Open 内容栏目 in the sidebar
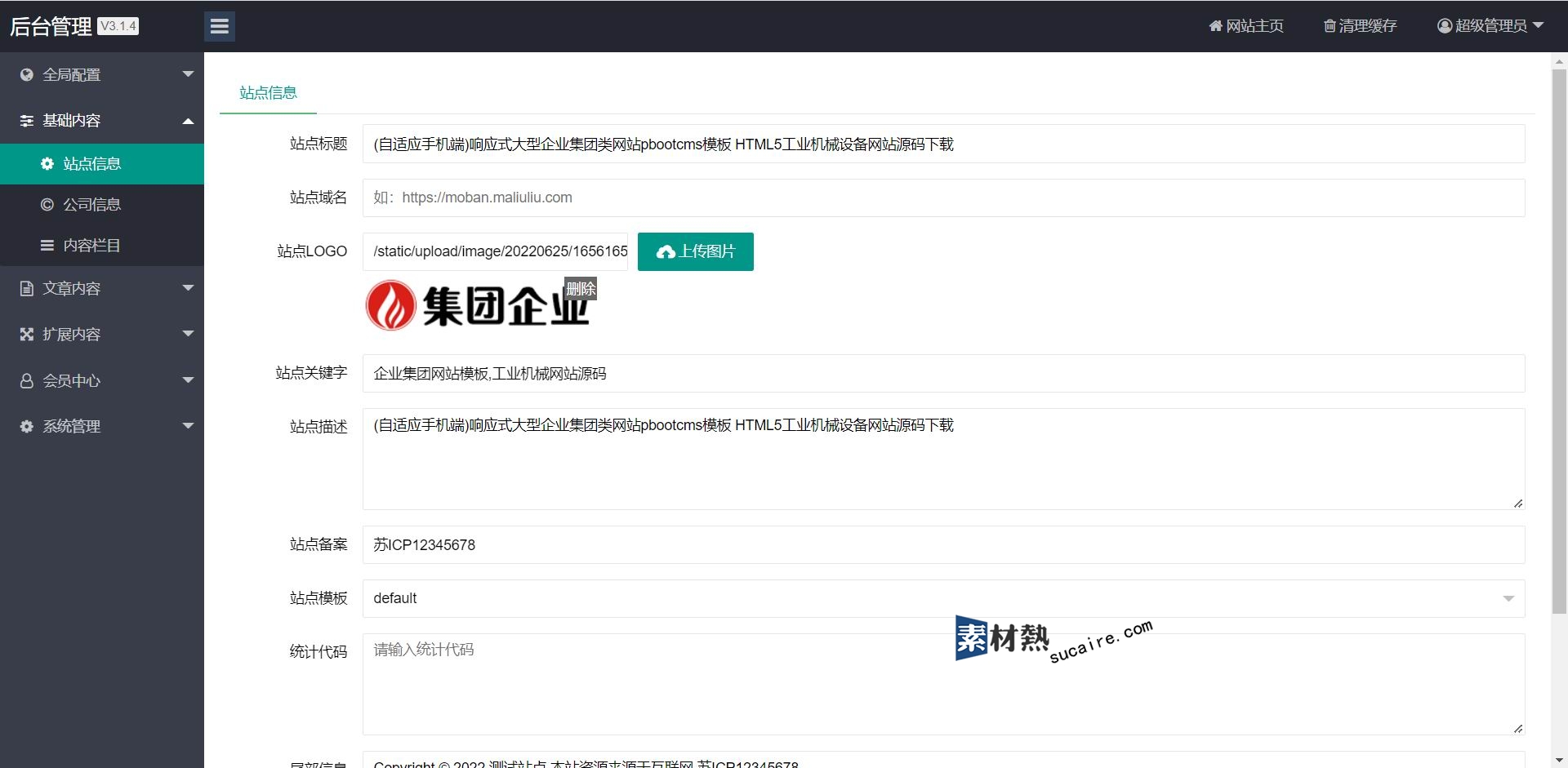Viewport: 1568px width, 768px height. (102, 246)
